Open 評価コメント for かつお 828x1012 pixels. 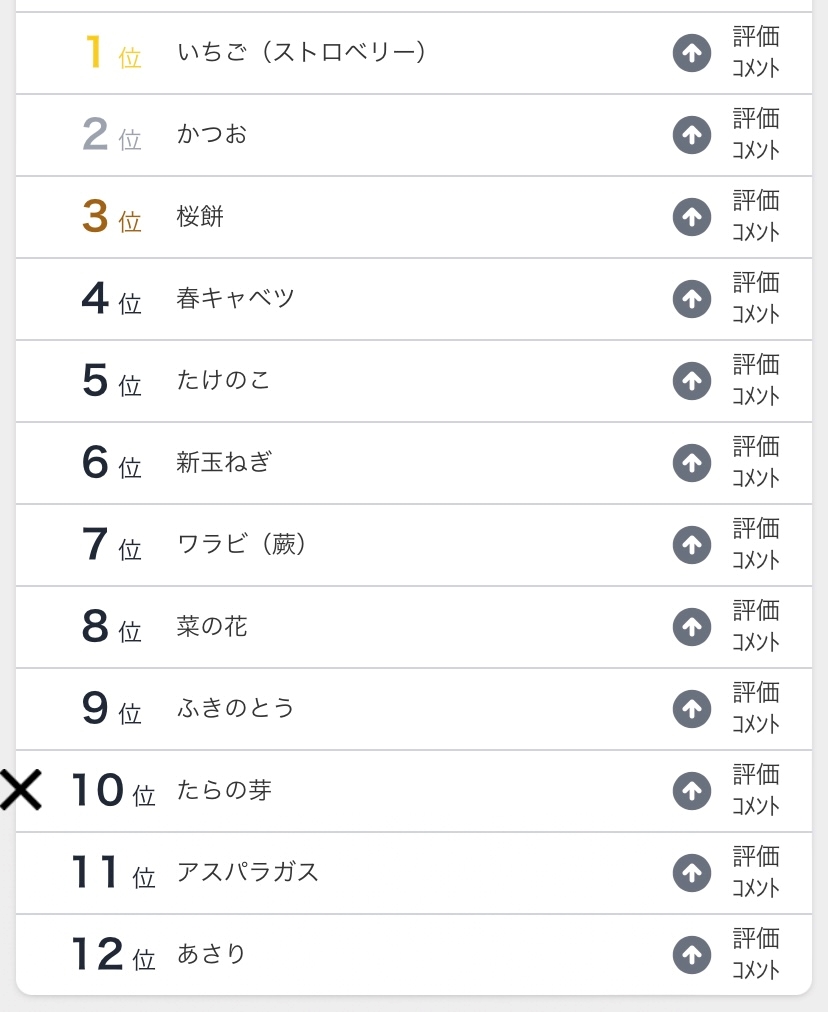(x=755, y=135)
